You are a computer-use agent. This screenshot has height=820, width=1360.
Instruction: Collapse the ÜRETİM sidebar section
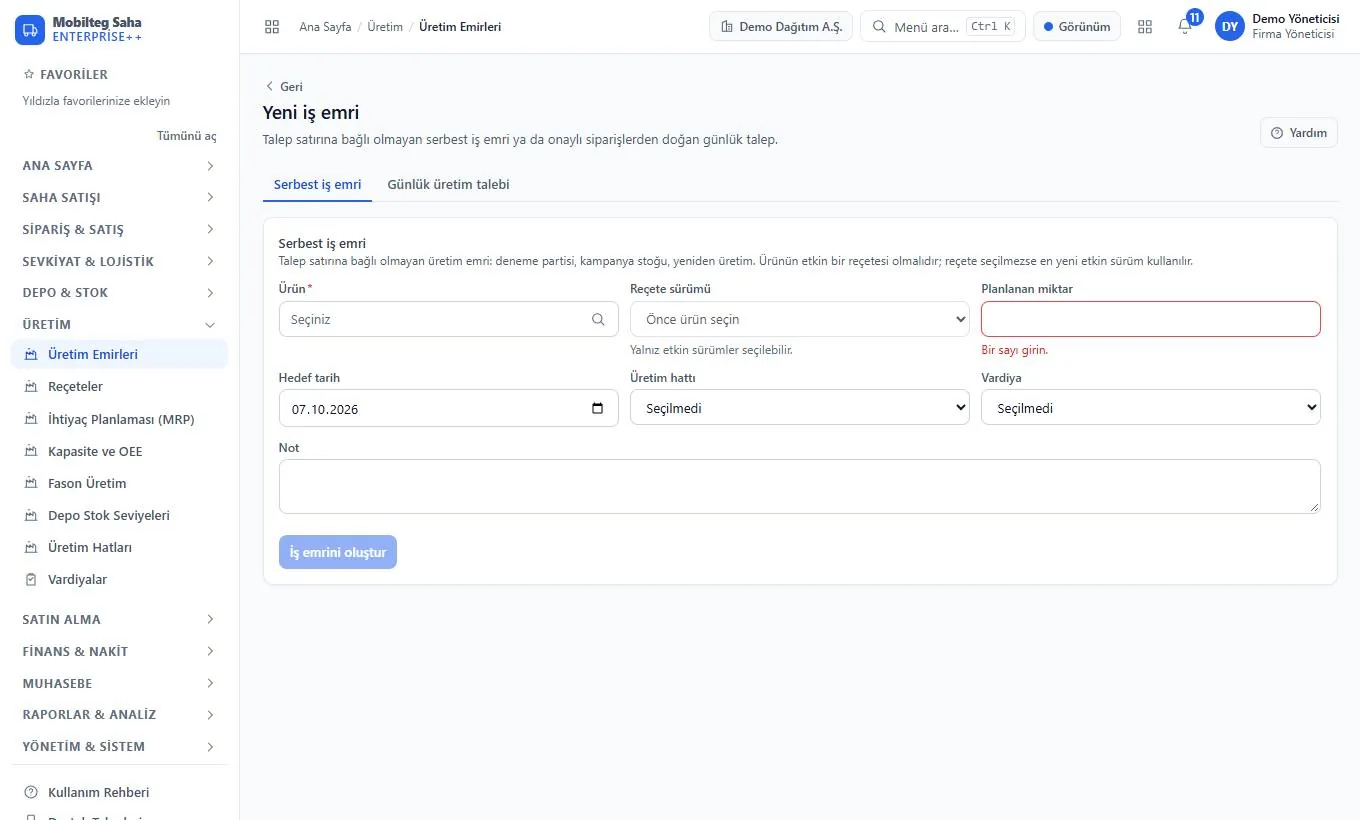tap(119, 324)
